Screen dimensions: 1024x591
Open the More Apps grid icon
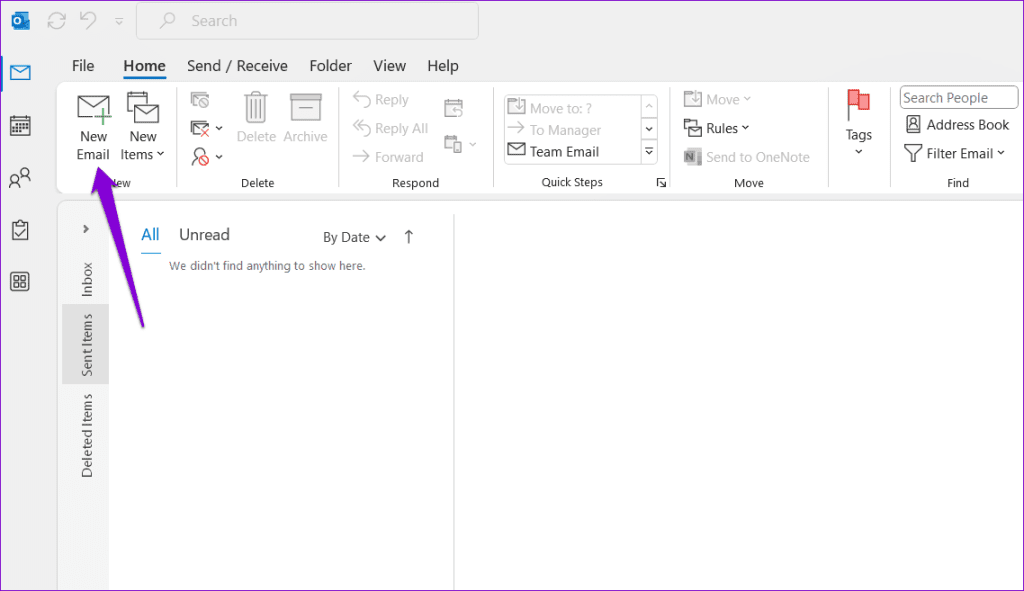click(20, 282)
